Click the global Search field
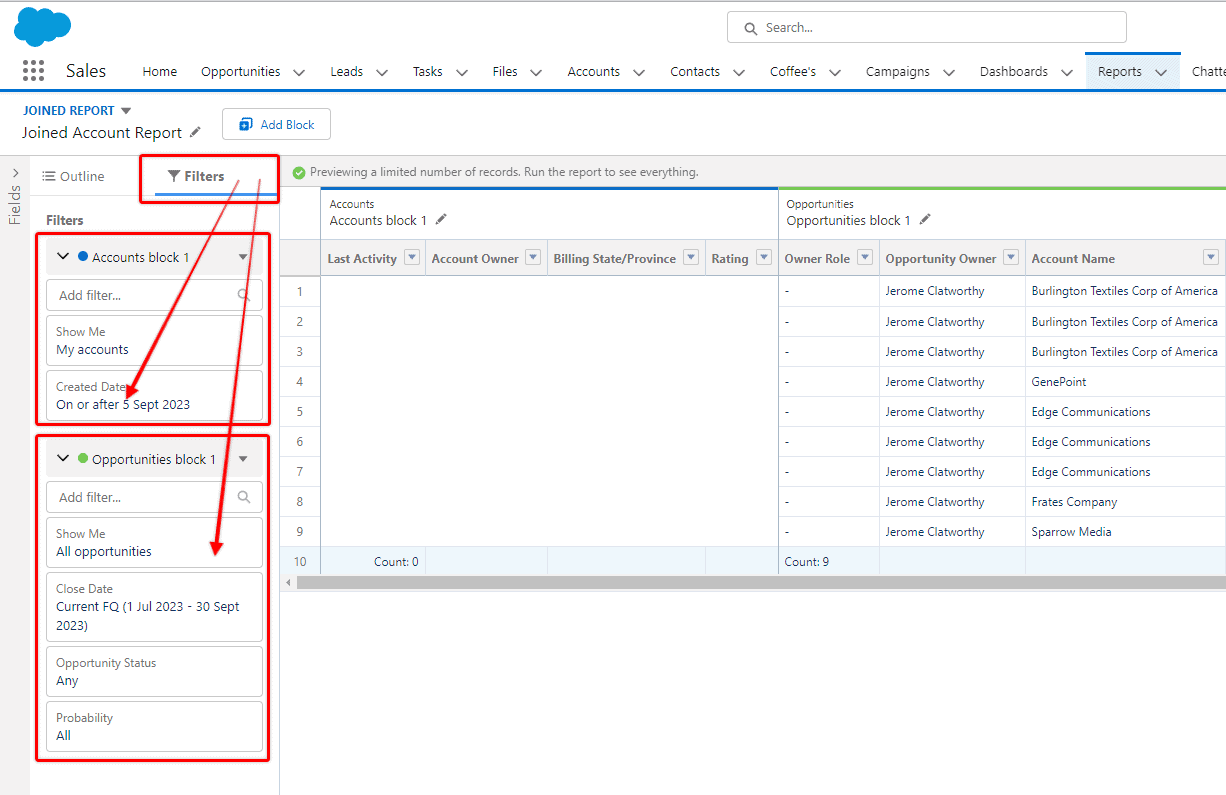Screen dimensions: 1226x795 click(x=925, y=27)
